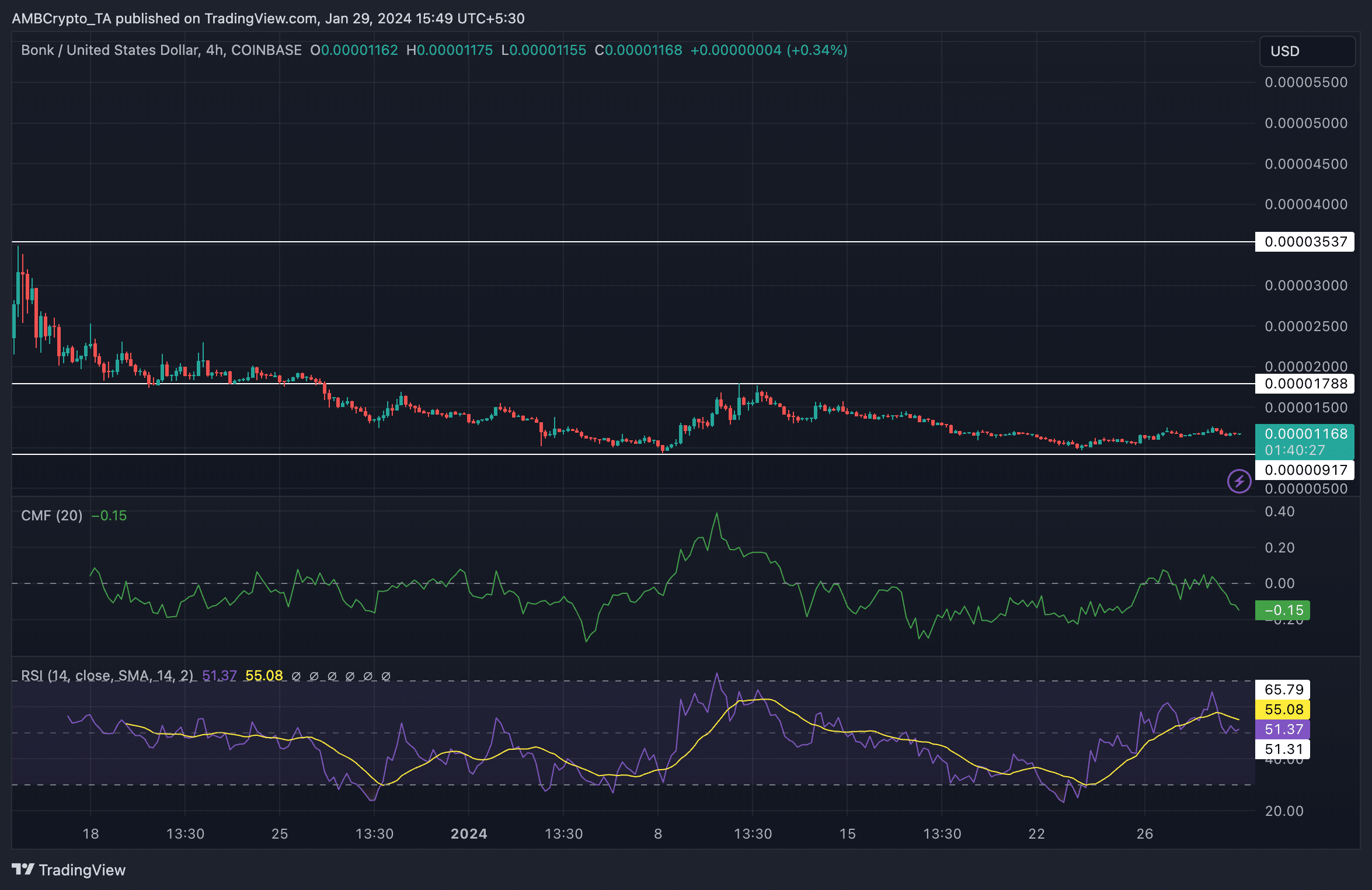The image size is (1372, 890).
Task: Click the CMF legend value −0.15
Action: click(109, 516)
